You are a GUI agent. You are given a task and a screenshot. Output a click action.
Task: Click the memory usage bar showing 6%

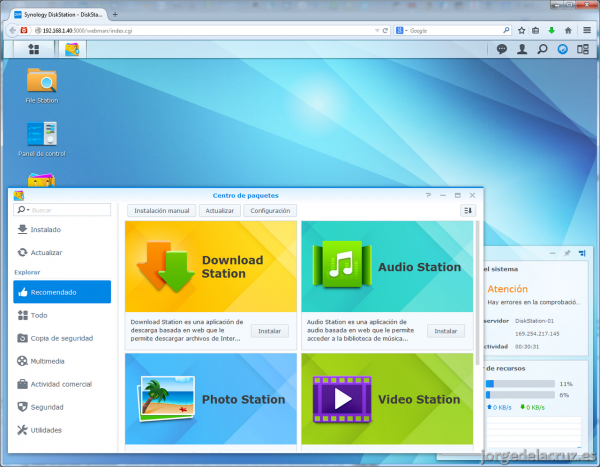(520, 395)
